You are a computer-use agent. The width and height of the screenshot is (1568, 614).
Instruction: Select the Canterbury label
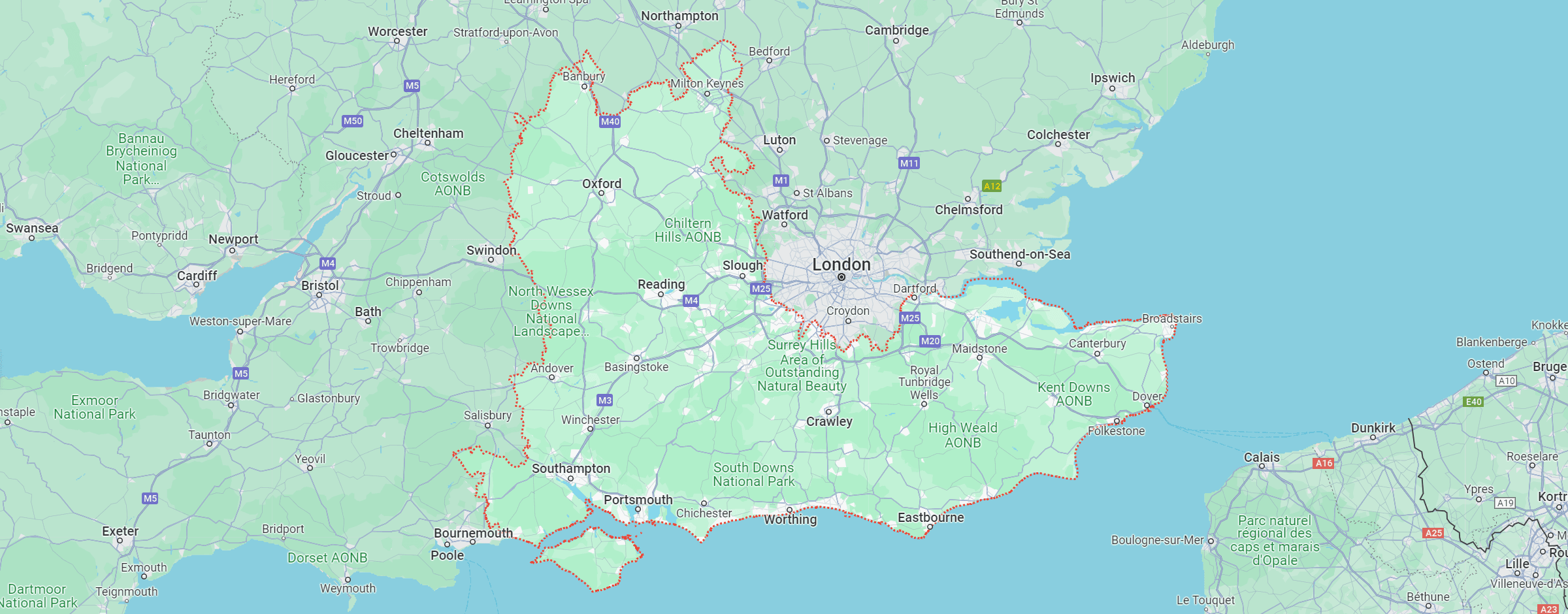coord(1098,344)
